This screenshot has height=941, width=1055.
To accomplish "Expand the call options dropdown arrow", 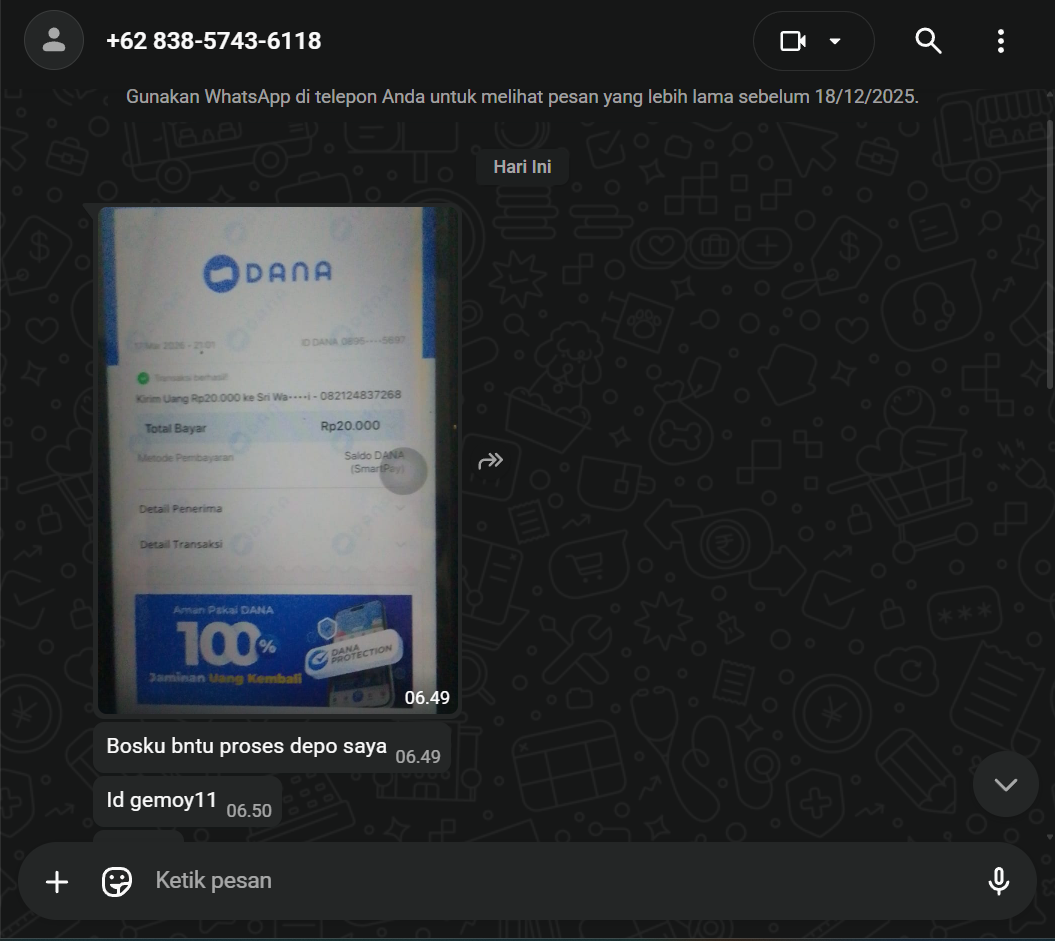I will click(835, 41).
